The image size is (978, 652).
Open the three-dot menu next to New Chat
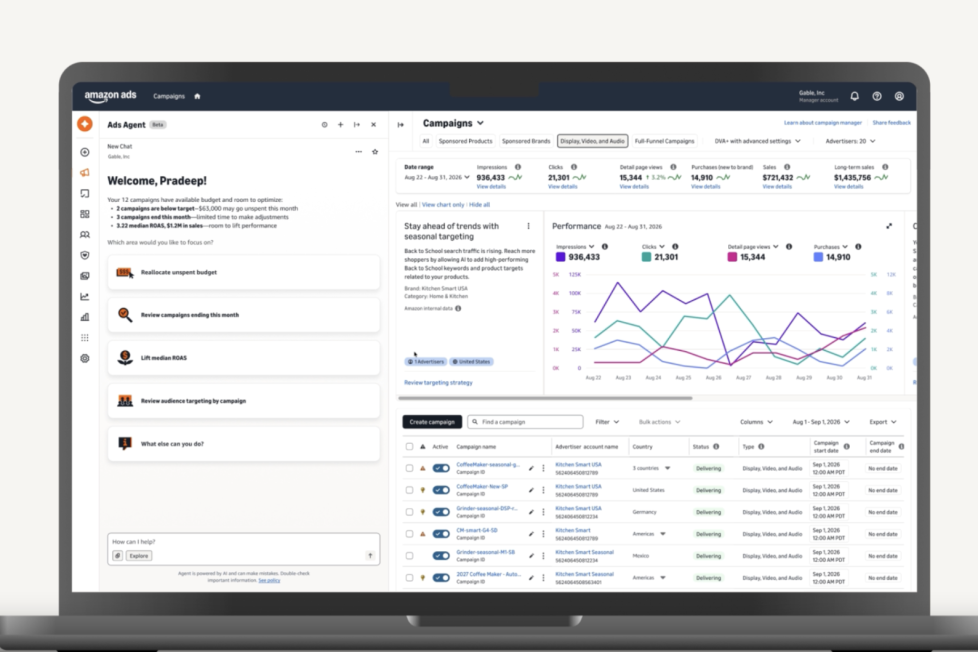tap(359, 152)
